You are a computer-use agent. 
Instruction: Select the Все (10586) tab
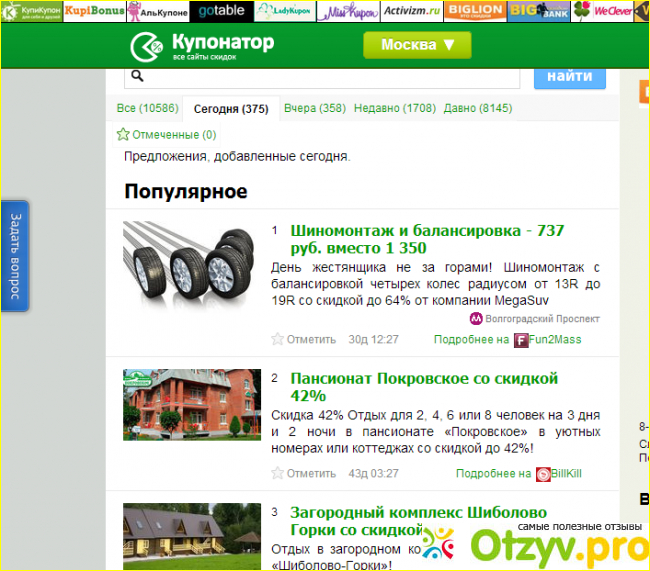tap(147, 108)
